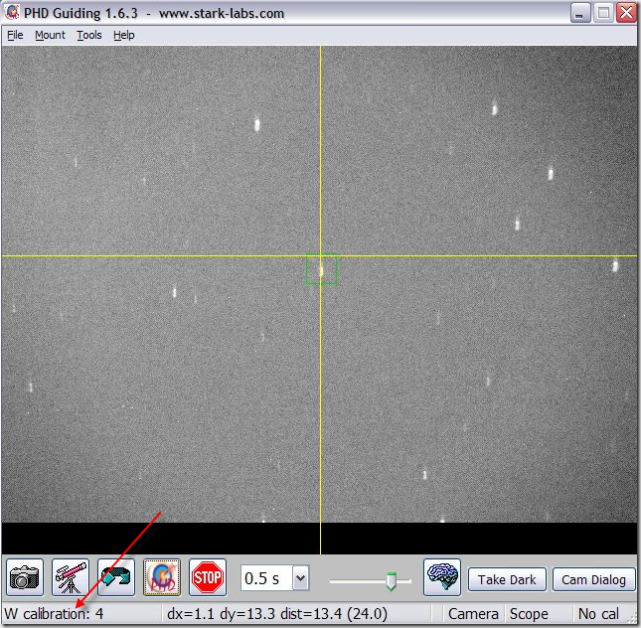The image size is (641, 628).
Task: Maximize the PHD Guiding window
Action: (603, 13)
